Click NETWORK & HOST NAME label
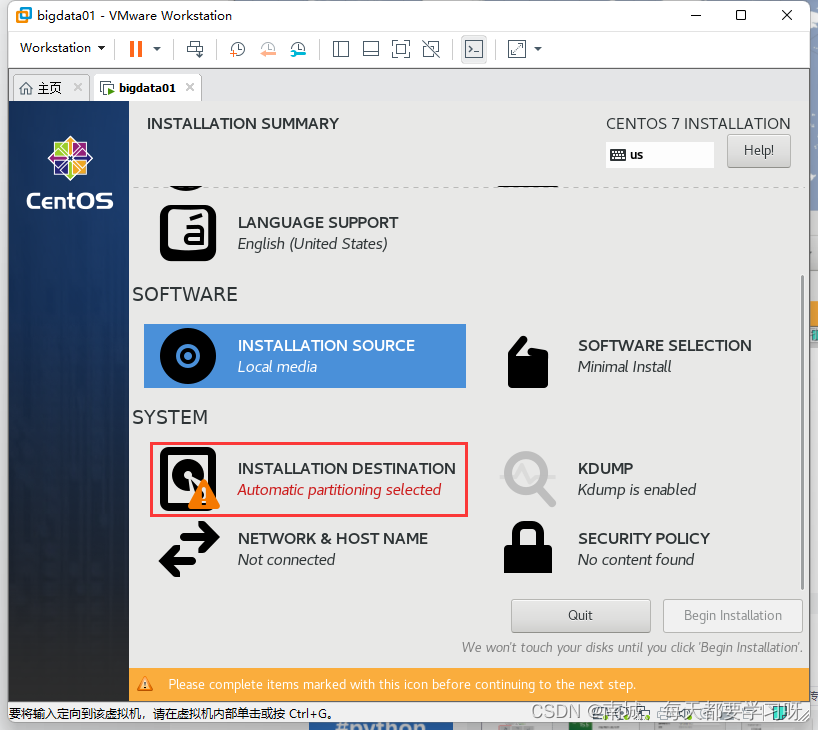Screen dimensions: 818x730 pyautogui.click(x=333, y=538)
